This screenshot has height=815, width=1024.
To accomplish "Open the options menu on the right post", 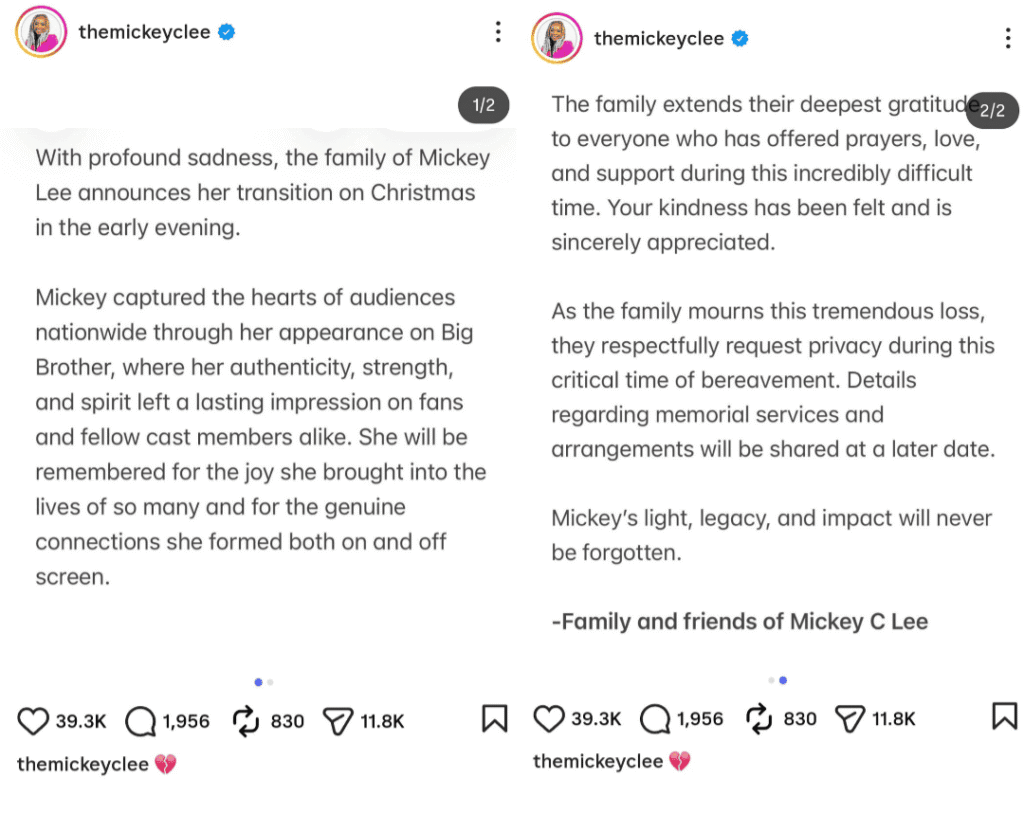I will pyautogui.click(x=1008, y=36).
